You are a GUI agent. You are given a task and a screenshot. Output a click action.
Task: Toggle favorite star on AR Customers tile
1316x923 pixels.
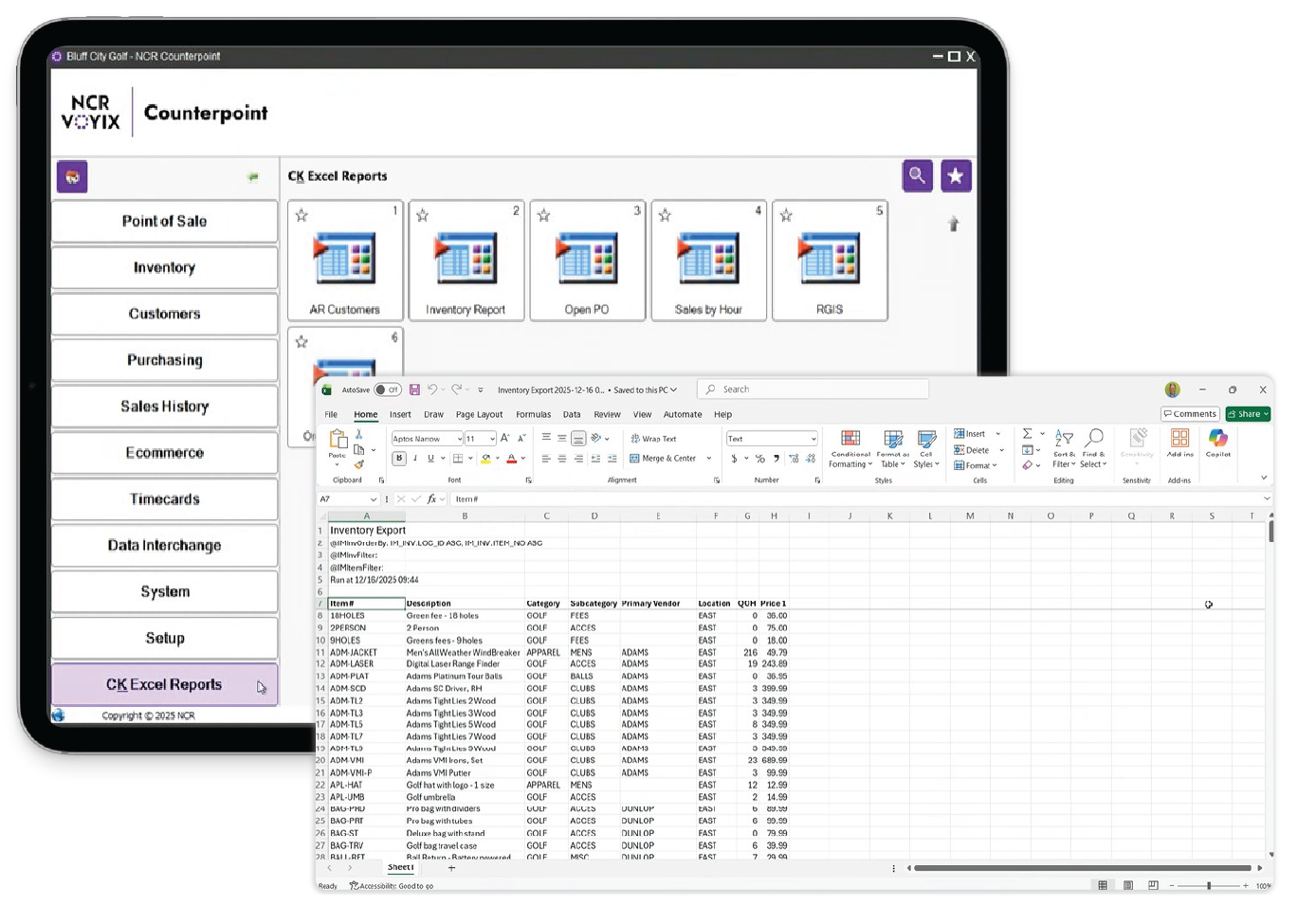302,216
